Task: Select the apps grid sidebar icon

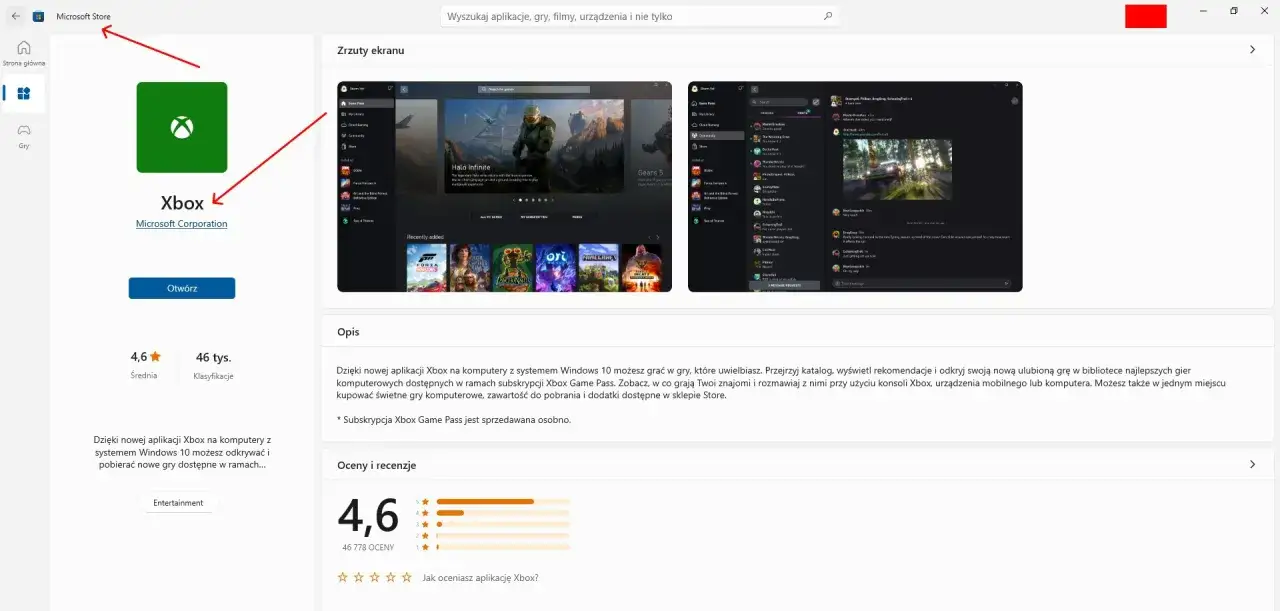Action: pos(24,94)
